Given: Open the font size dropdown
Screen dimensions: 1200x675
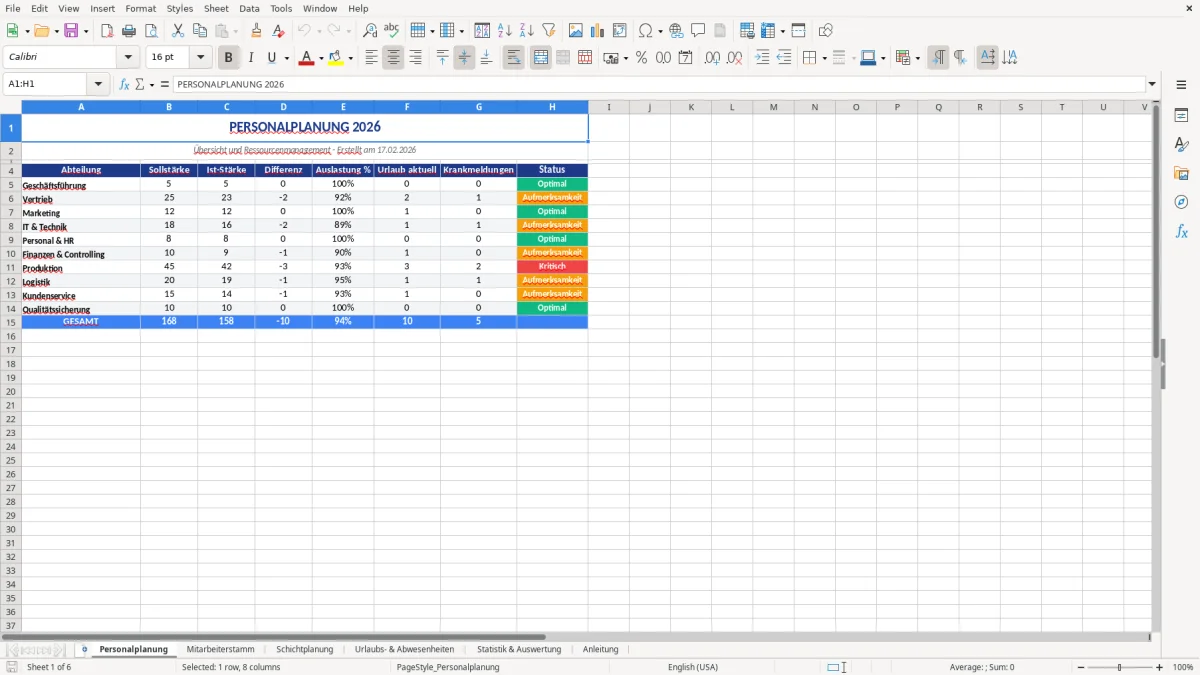Looking at the screenshot, I should (x=199, y=57).
